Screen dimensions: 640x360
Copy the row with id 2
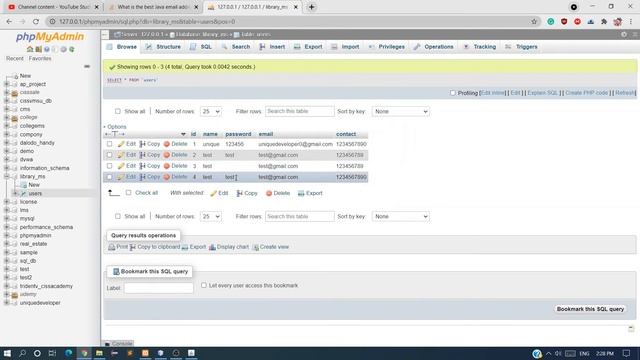[150, 155]
